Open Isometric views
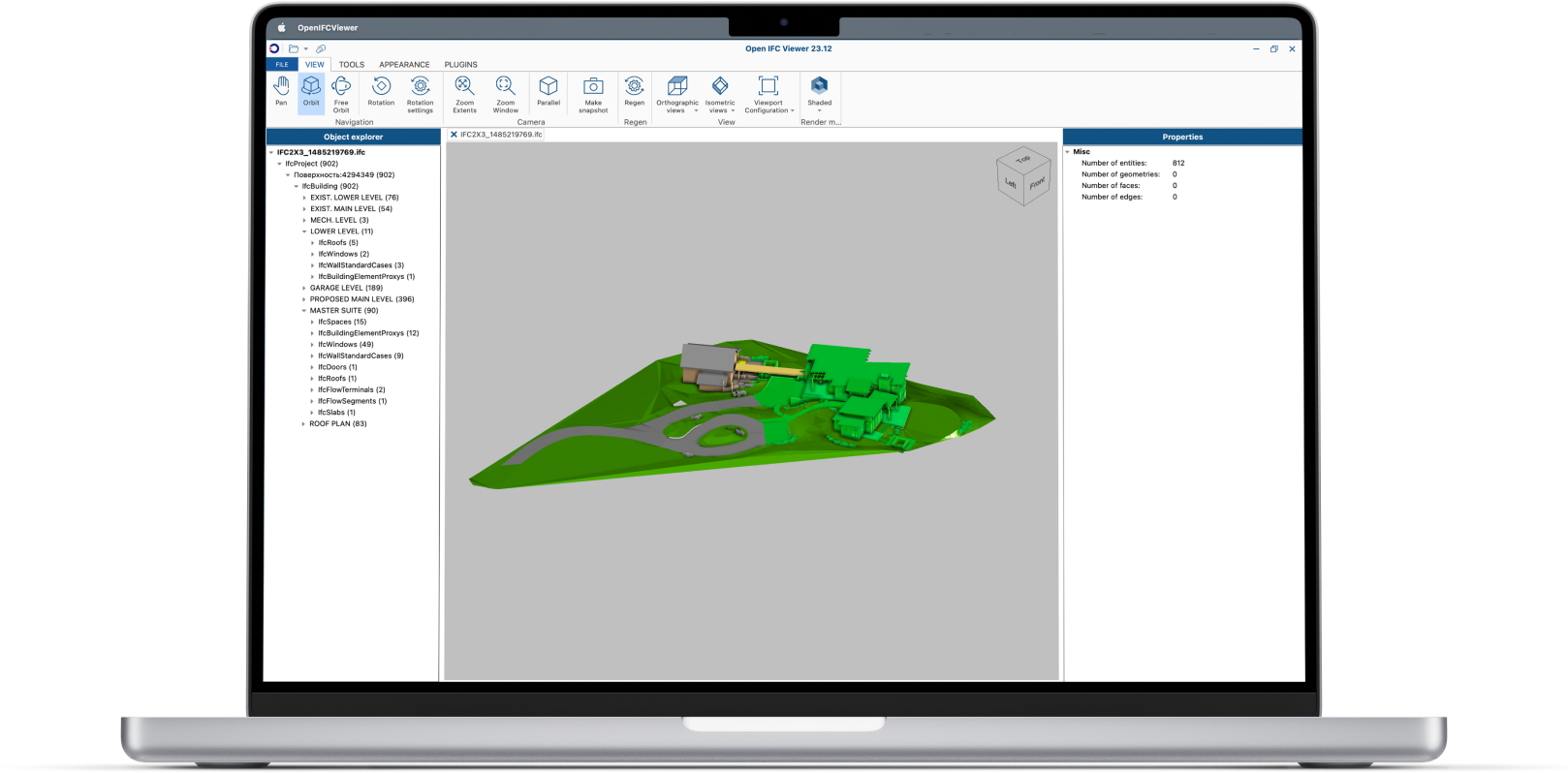1568x773 pixels. tap(720, 94)
